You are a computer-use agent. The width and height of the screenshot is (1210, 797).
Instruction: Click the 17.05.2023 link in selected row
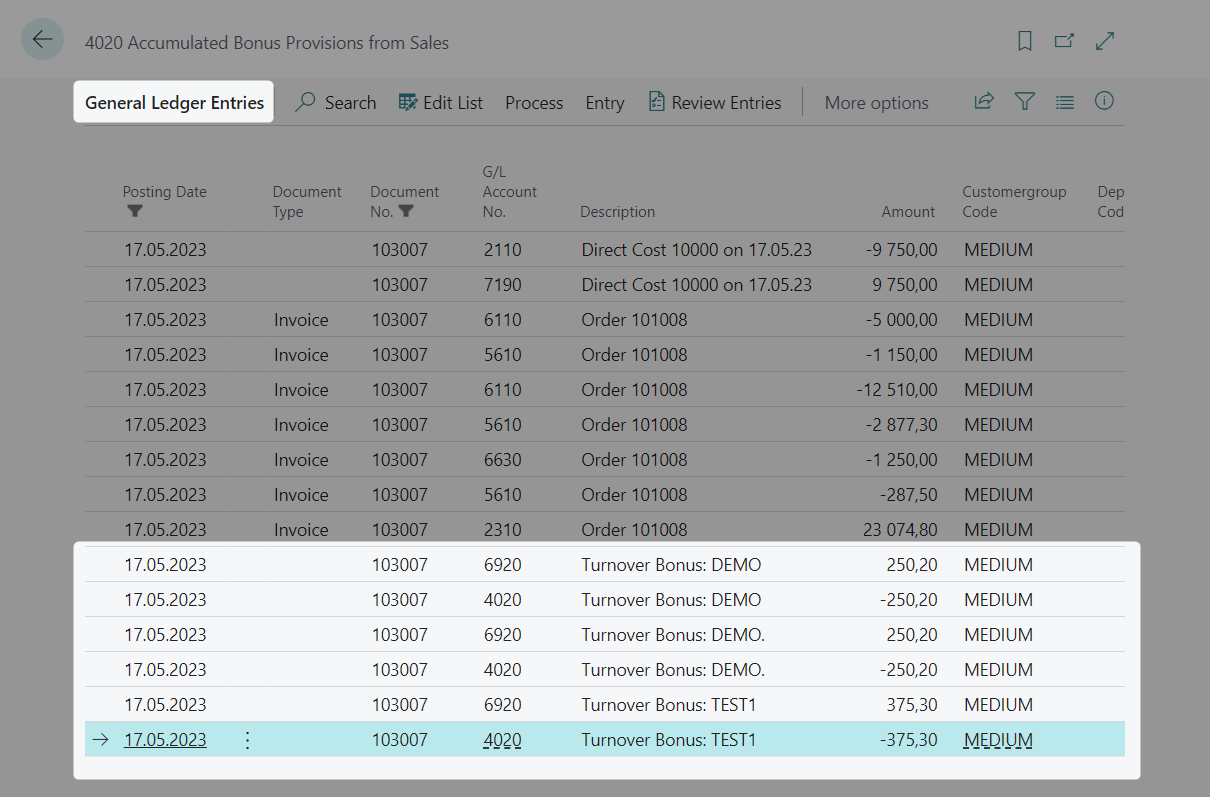tap(165, 740)
